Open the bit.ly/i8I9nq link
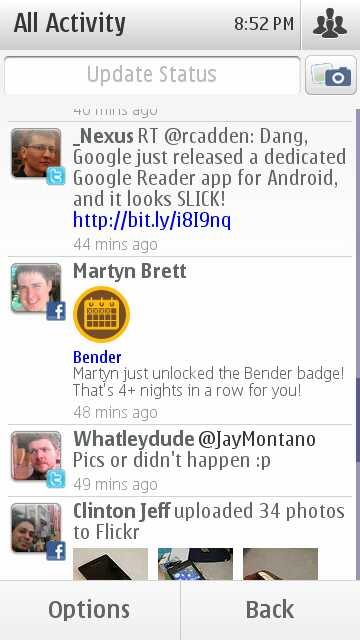Image resolution: width=360 pixels, height=640 pixels. coord(152,221)
